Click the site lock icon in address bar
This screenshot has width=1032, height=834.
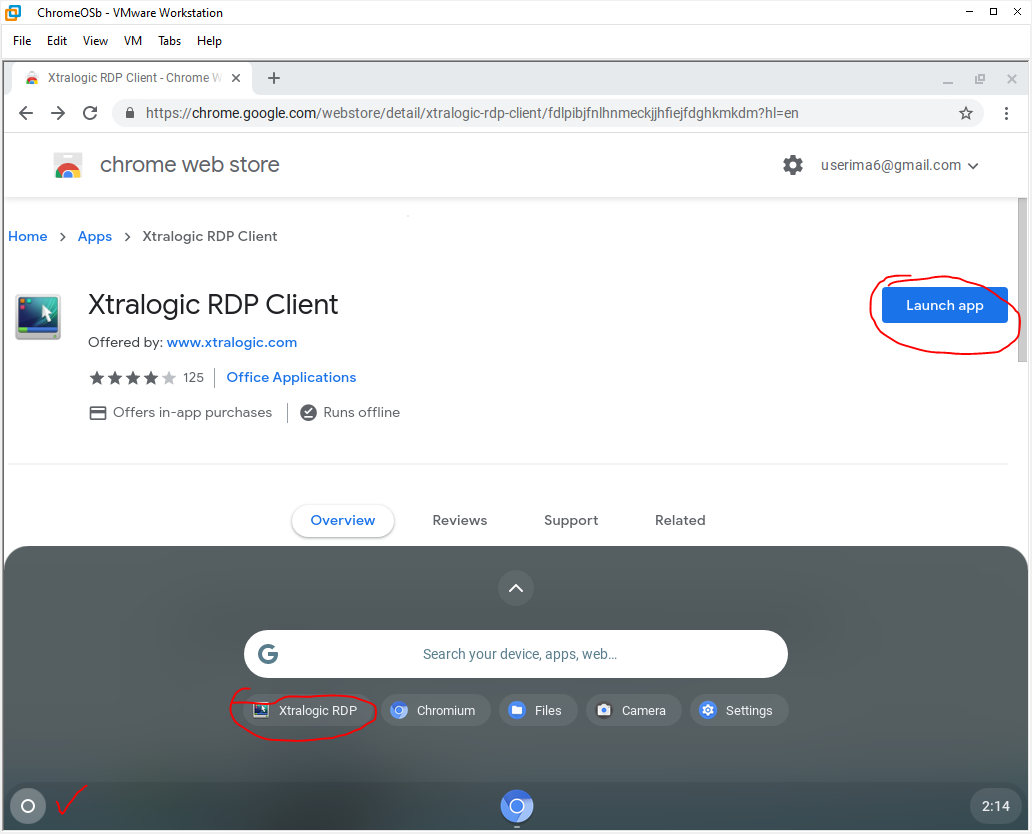click(x=130, y=113)
